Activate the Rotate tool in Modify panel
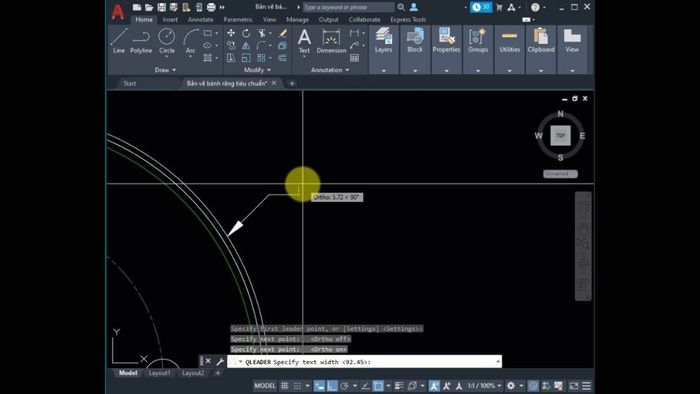 [x=246, y=33]
